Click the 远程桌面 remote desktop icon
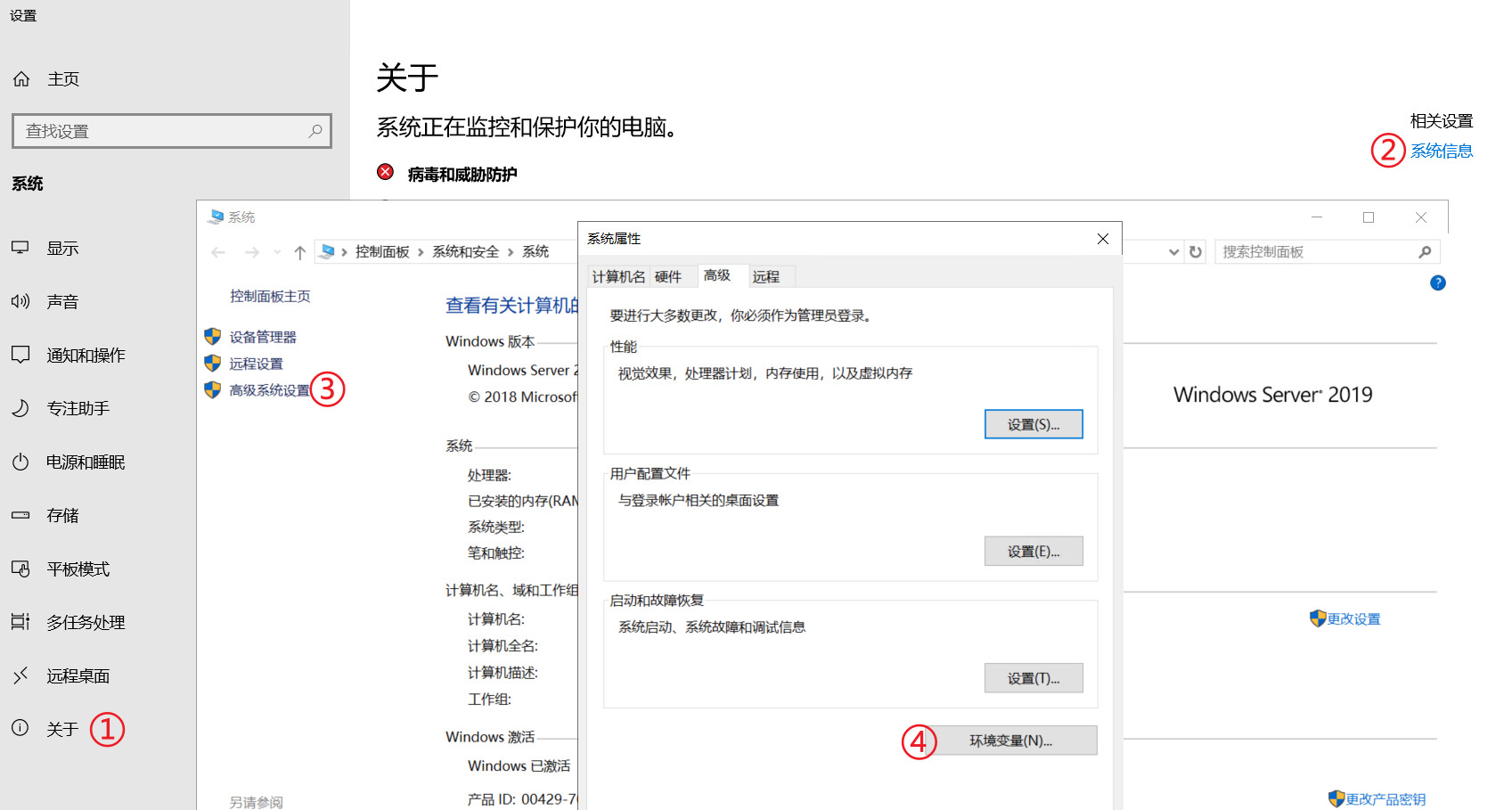 tap(20, 675)
